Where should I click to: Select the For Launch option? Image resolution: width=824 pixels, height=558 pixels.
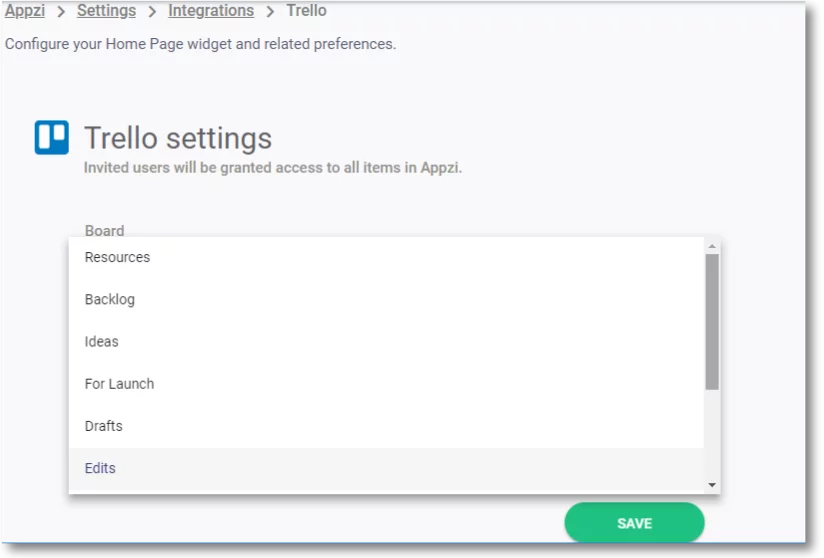[386, 384]
